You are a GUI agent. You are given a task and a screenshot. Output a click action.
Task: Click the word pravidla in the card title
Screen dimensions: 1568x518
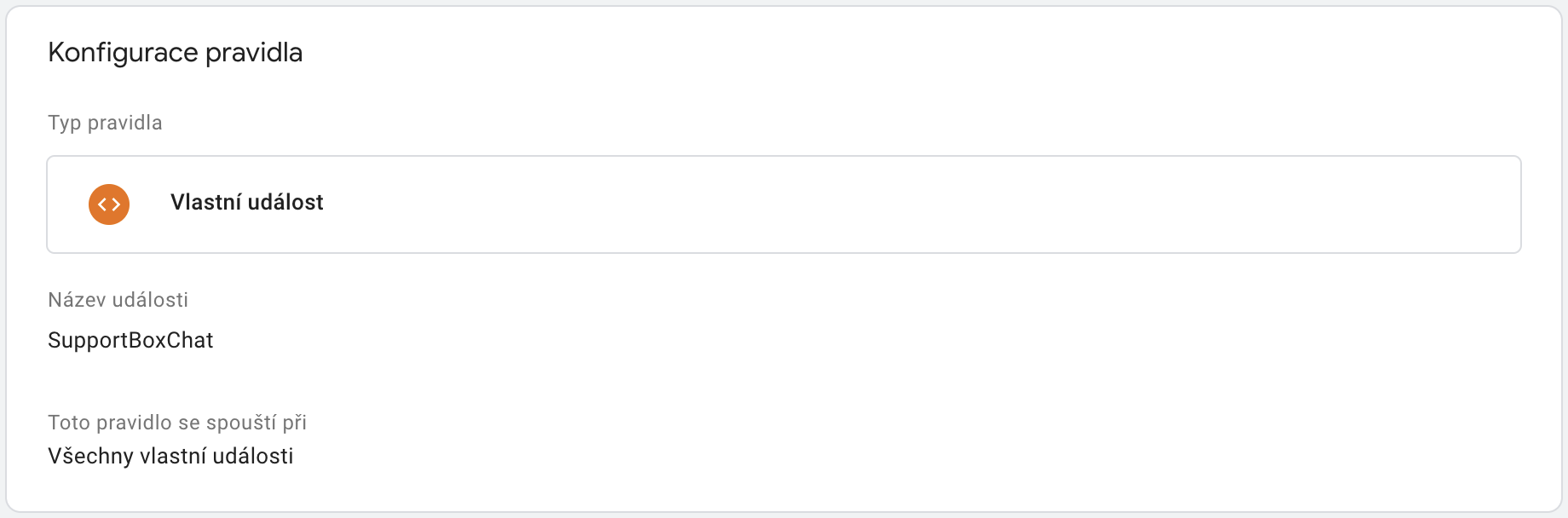[254, 53]
